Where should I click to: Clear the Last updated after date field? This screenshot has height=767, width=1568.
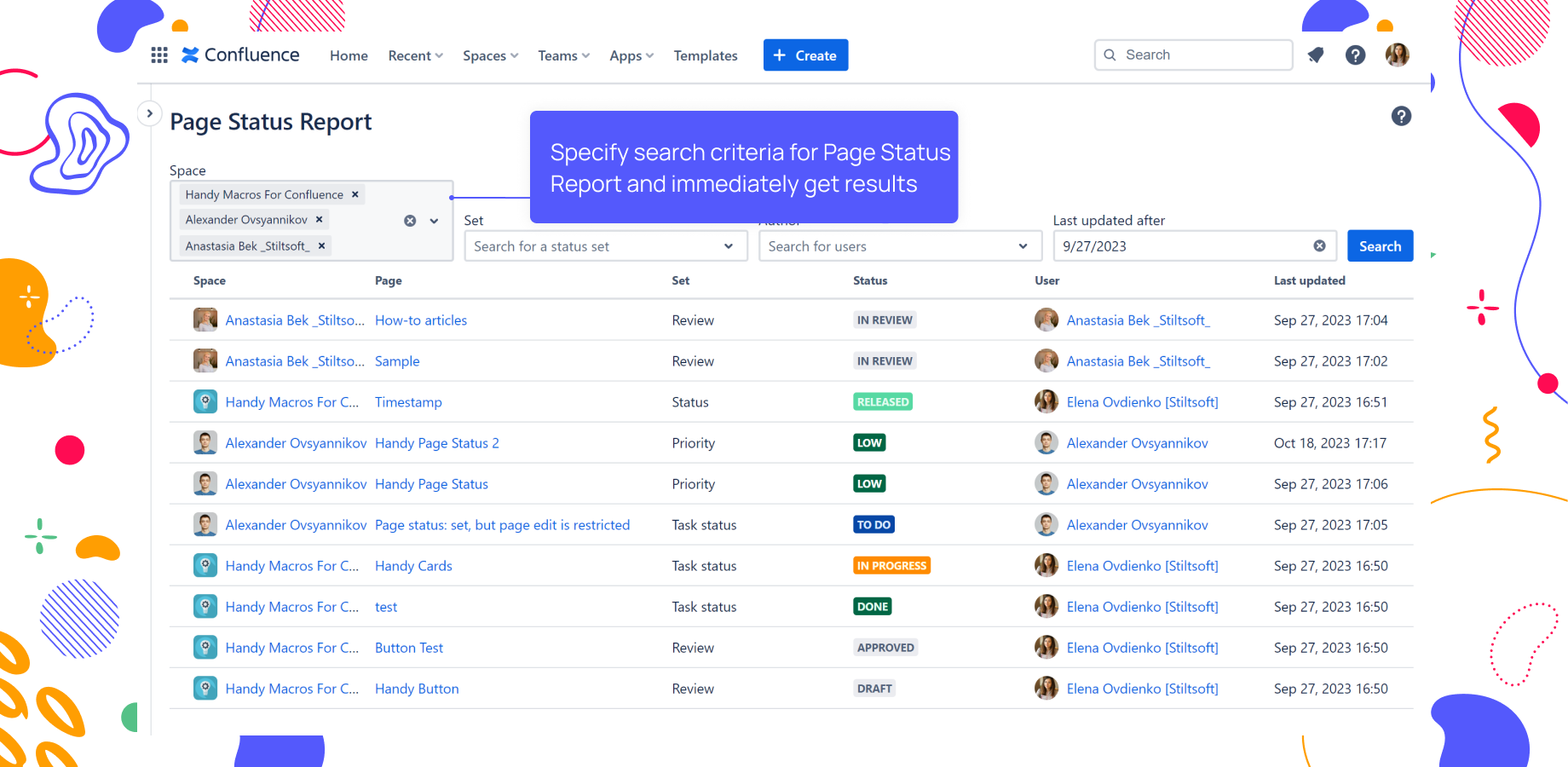1320,245
